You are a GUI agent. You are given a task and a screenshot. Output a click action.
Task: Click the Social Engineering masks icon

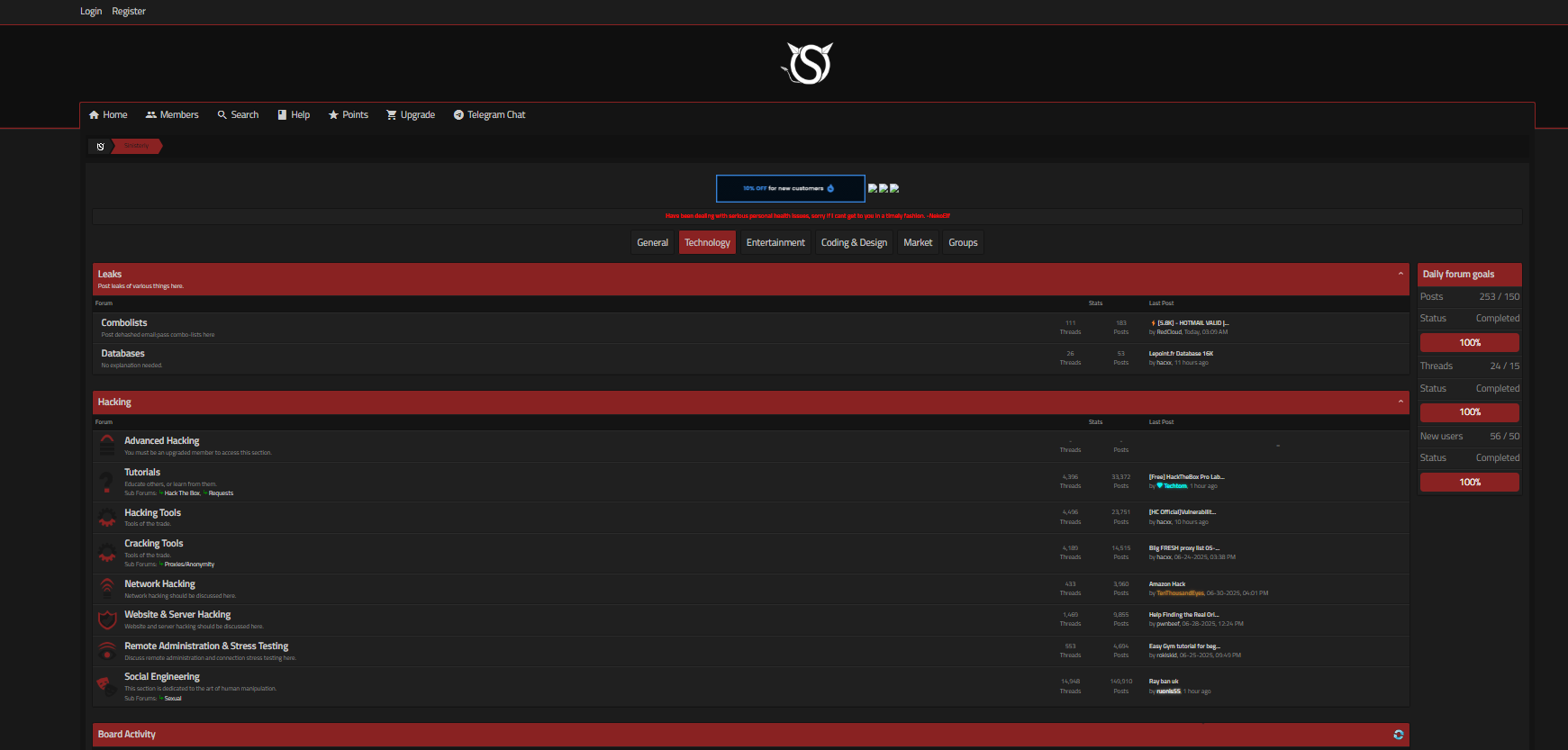tap(105, 686)
